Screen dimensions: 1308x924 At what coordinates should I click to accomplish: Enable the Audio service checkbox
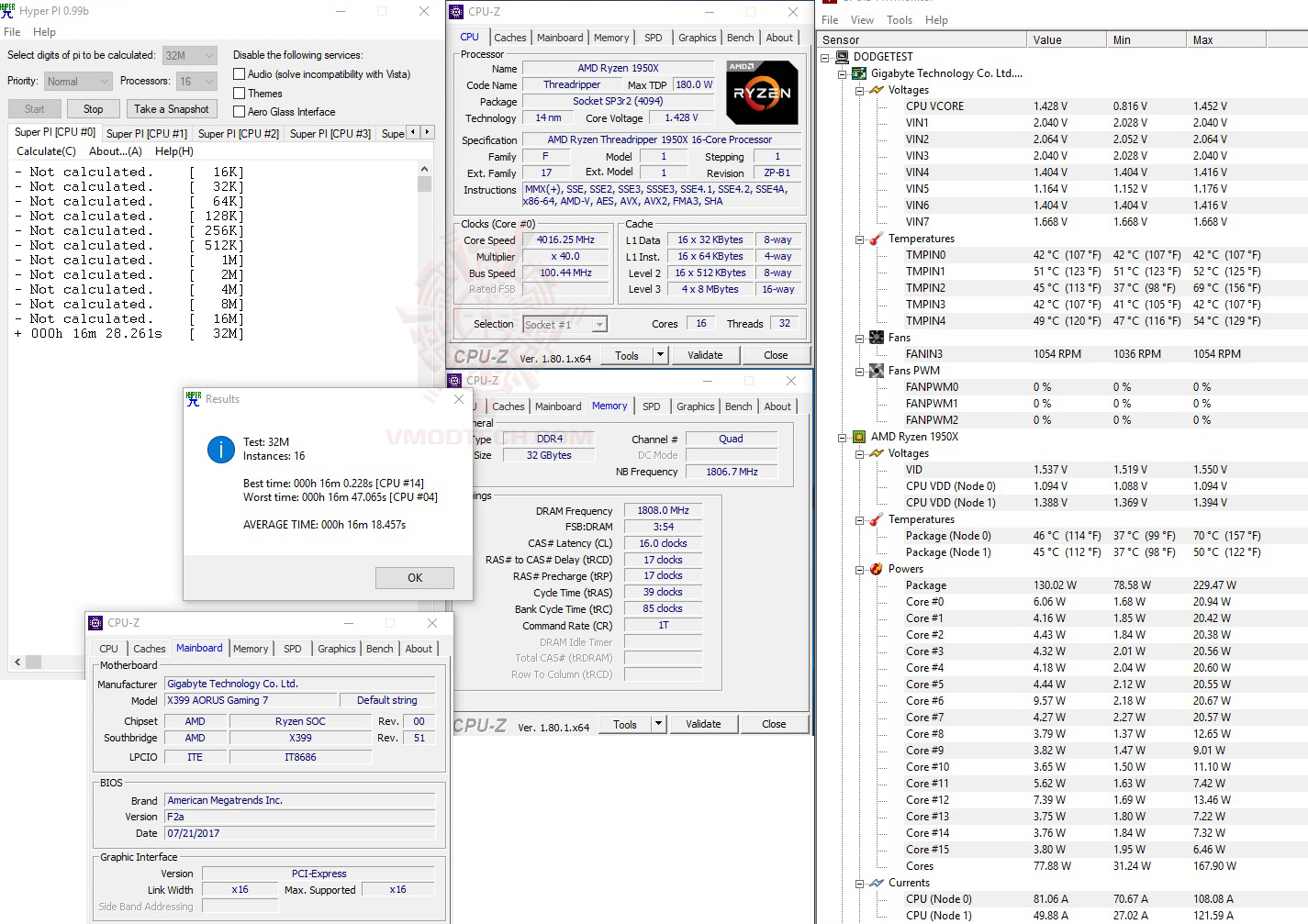pos(239,74)
